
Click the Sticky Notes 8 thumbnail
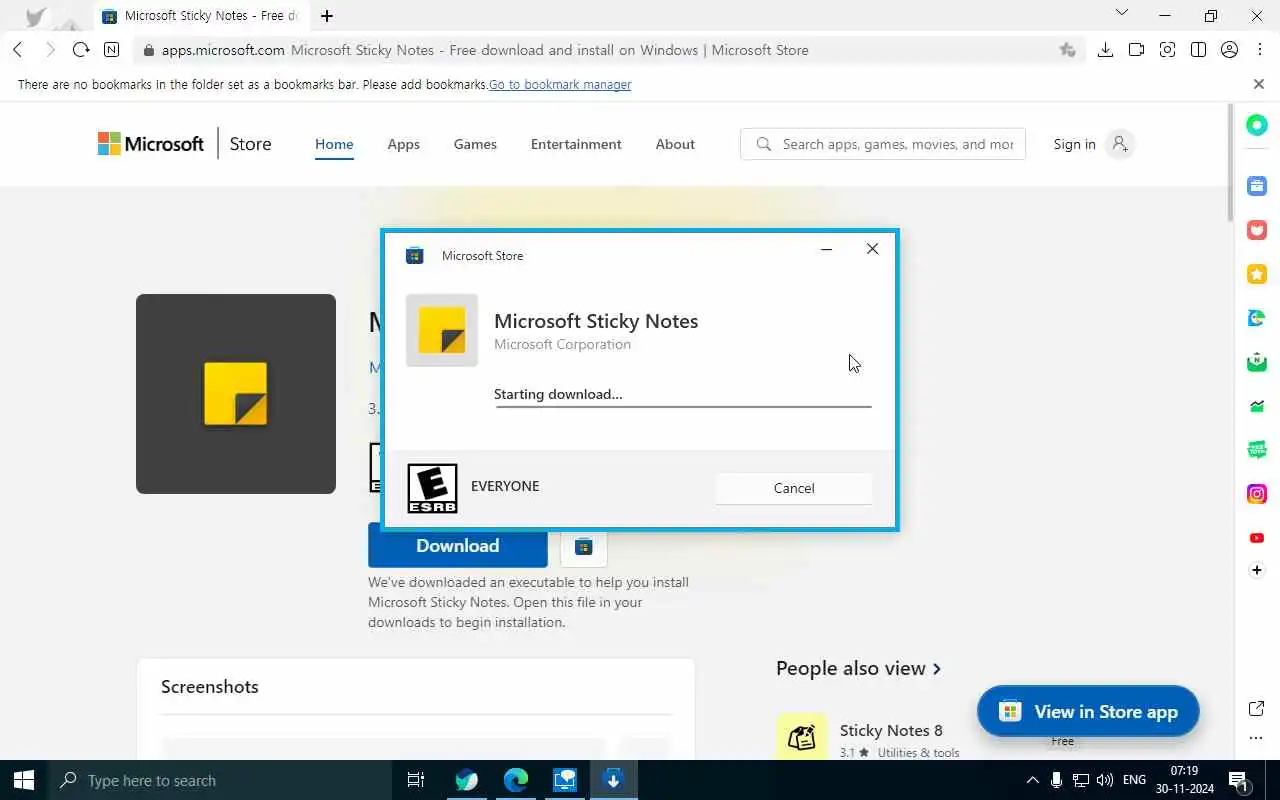[802, 738]
